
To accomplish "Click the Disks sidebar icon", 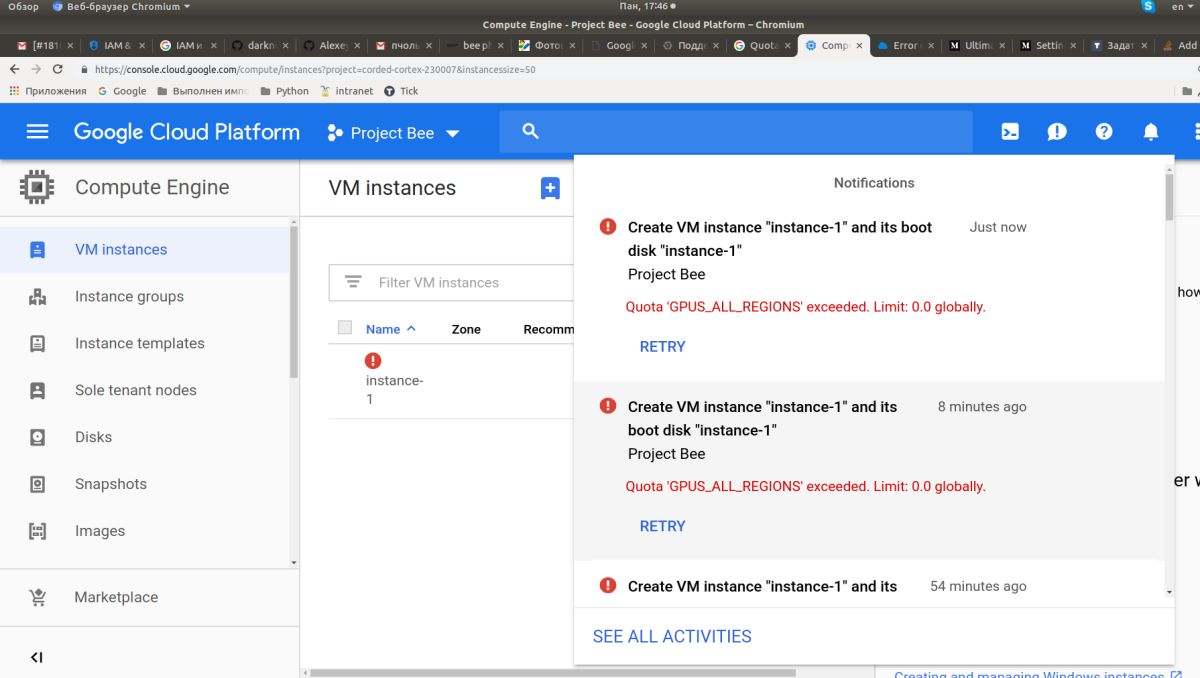I will [38, 438].
